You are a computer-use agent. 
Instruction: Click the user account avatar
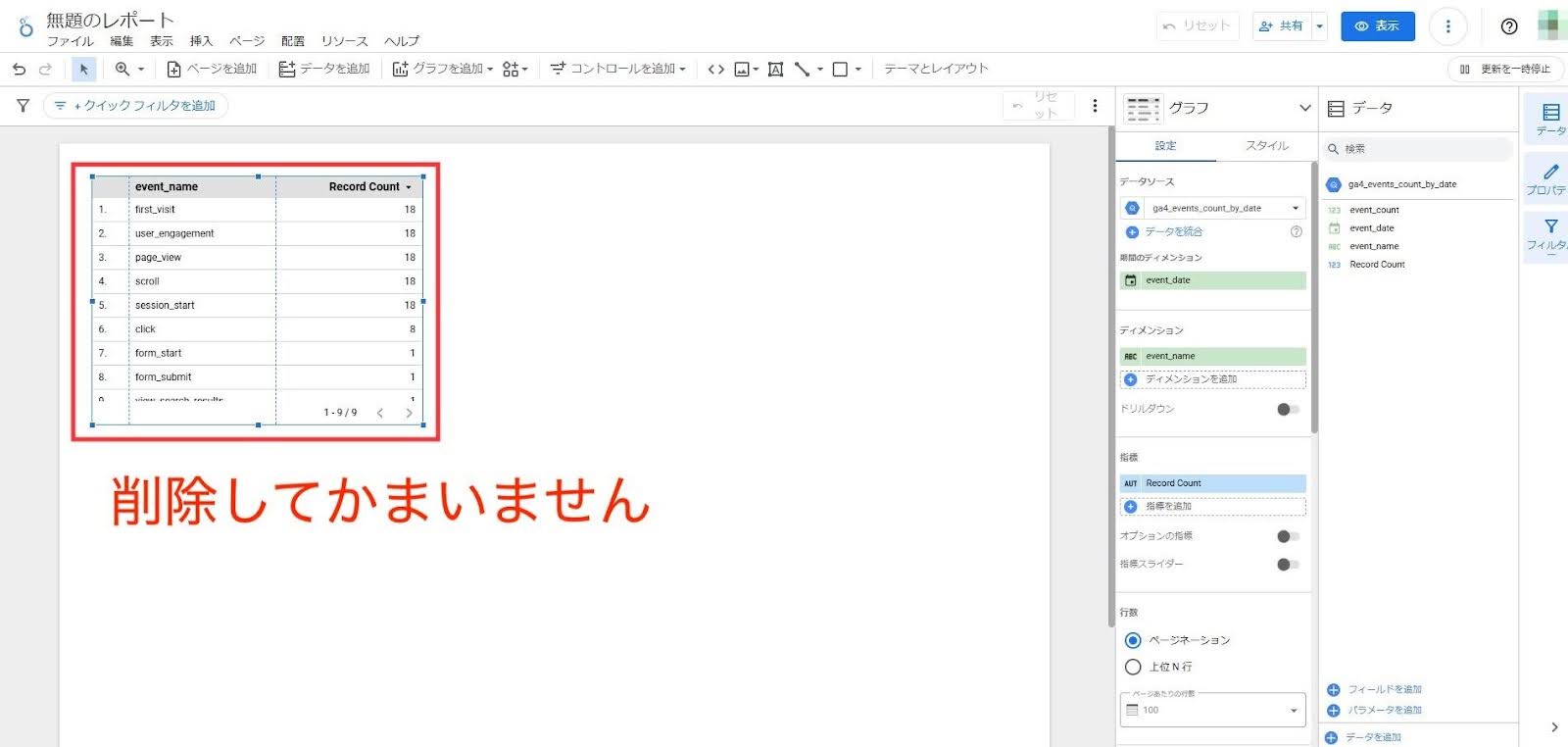coord(1551,25)
